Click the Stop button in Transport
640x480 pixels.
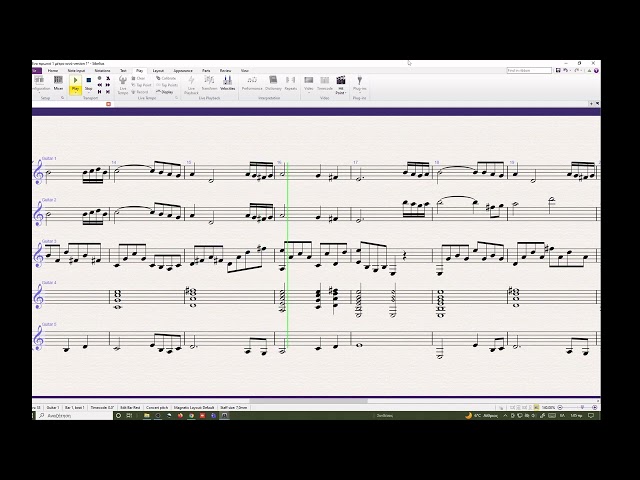pos(89,84)
